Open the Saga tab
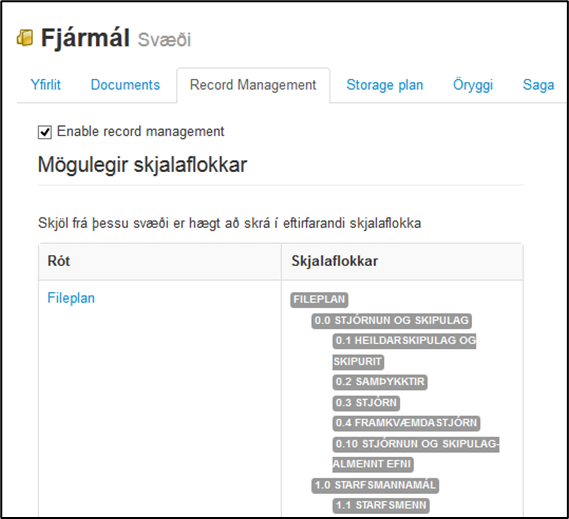The image size is (569, 519). pyautogui.click(x=538, y=85)
